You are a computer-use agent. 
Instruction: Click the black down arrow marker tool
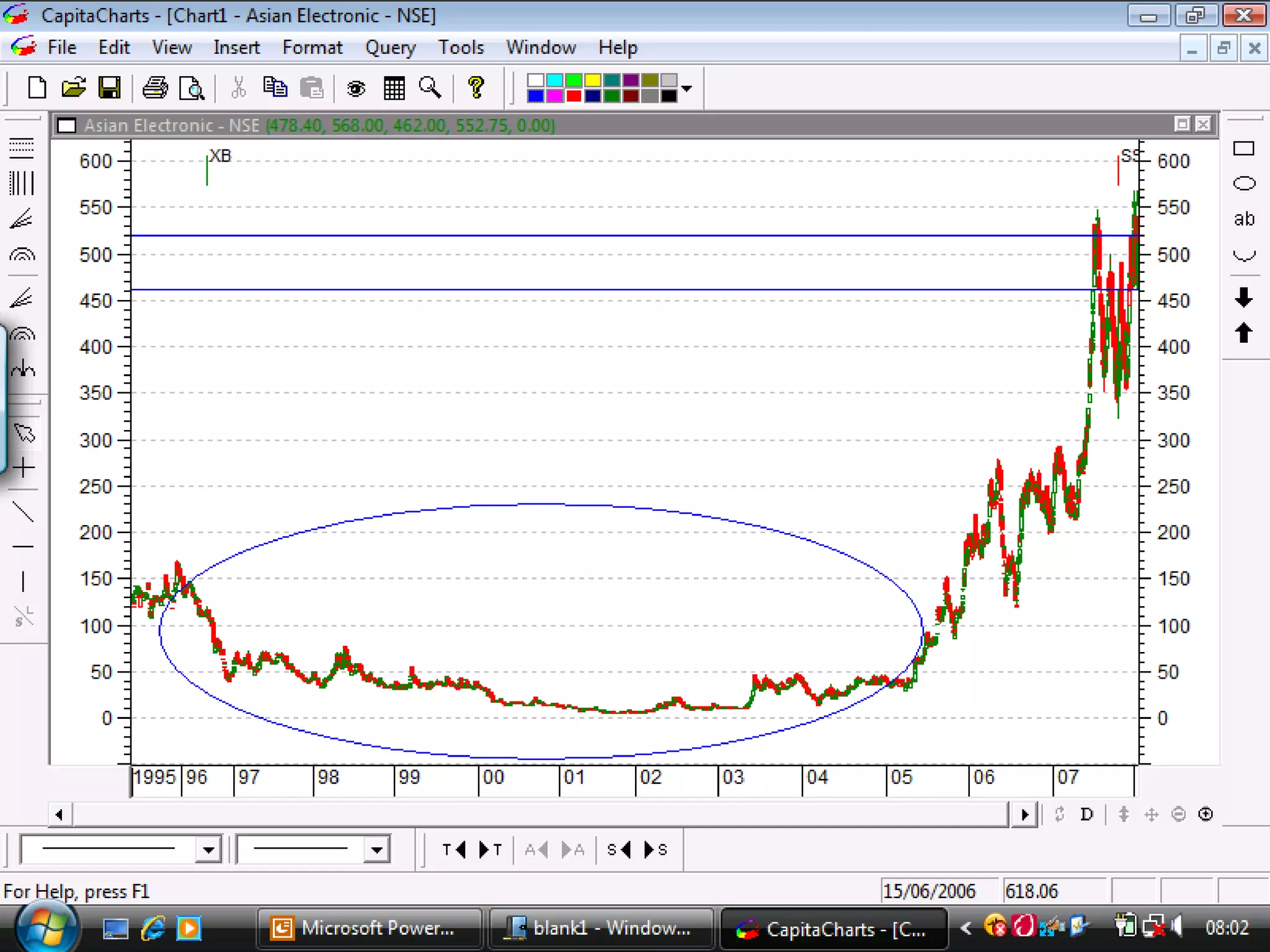pyautogui.click(x=1243, y=297)
